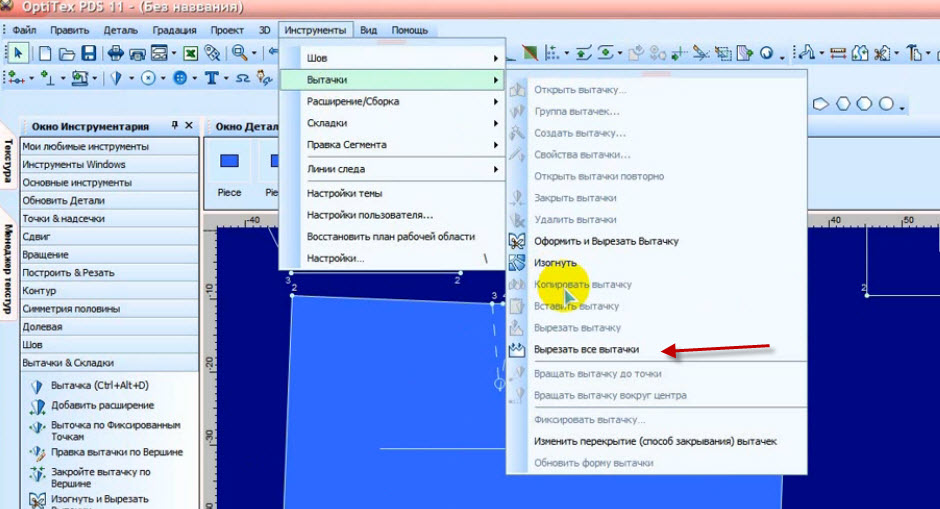Click the red ruler measure icon

coord(837,53)
